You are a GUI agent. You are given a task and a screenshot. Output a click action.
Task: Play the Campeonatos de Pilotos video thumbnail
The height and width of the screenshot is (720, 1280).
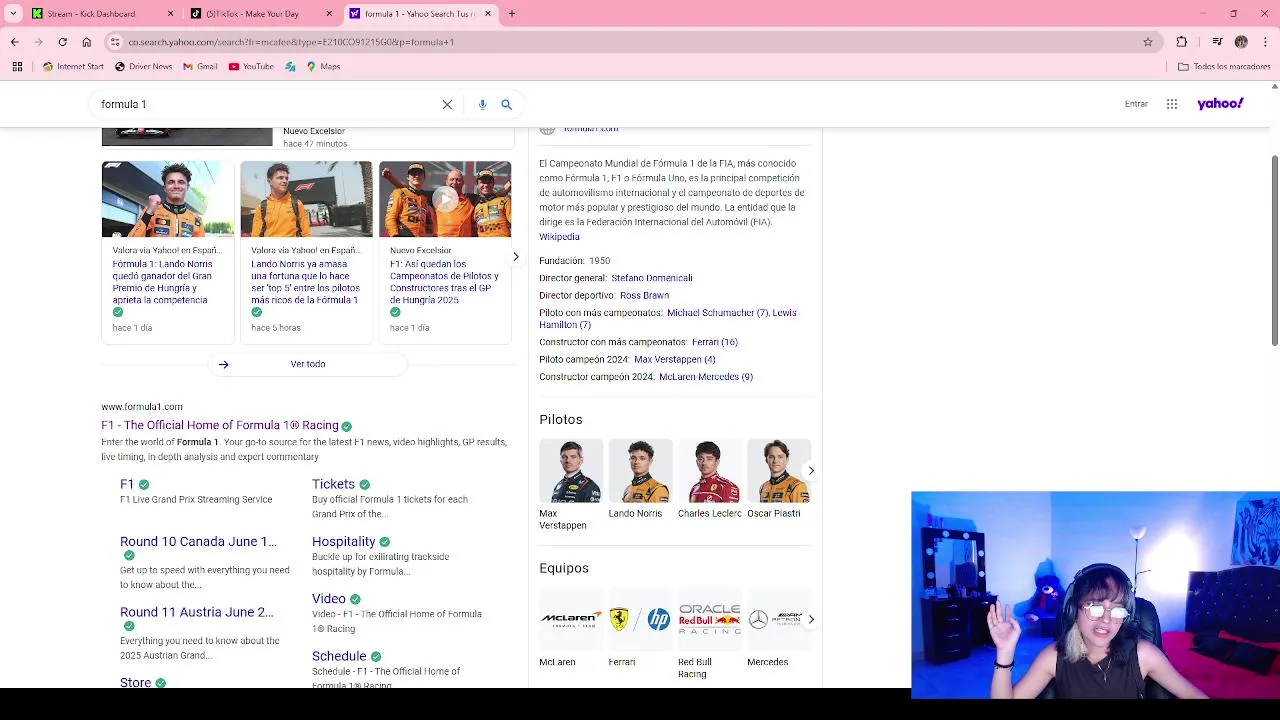445,199
